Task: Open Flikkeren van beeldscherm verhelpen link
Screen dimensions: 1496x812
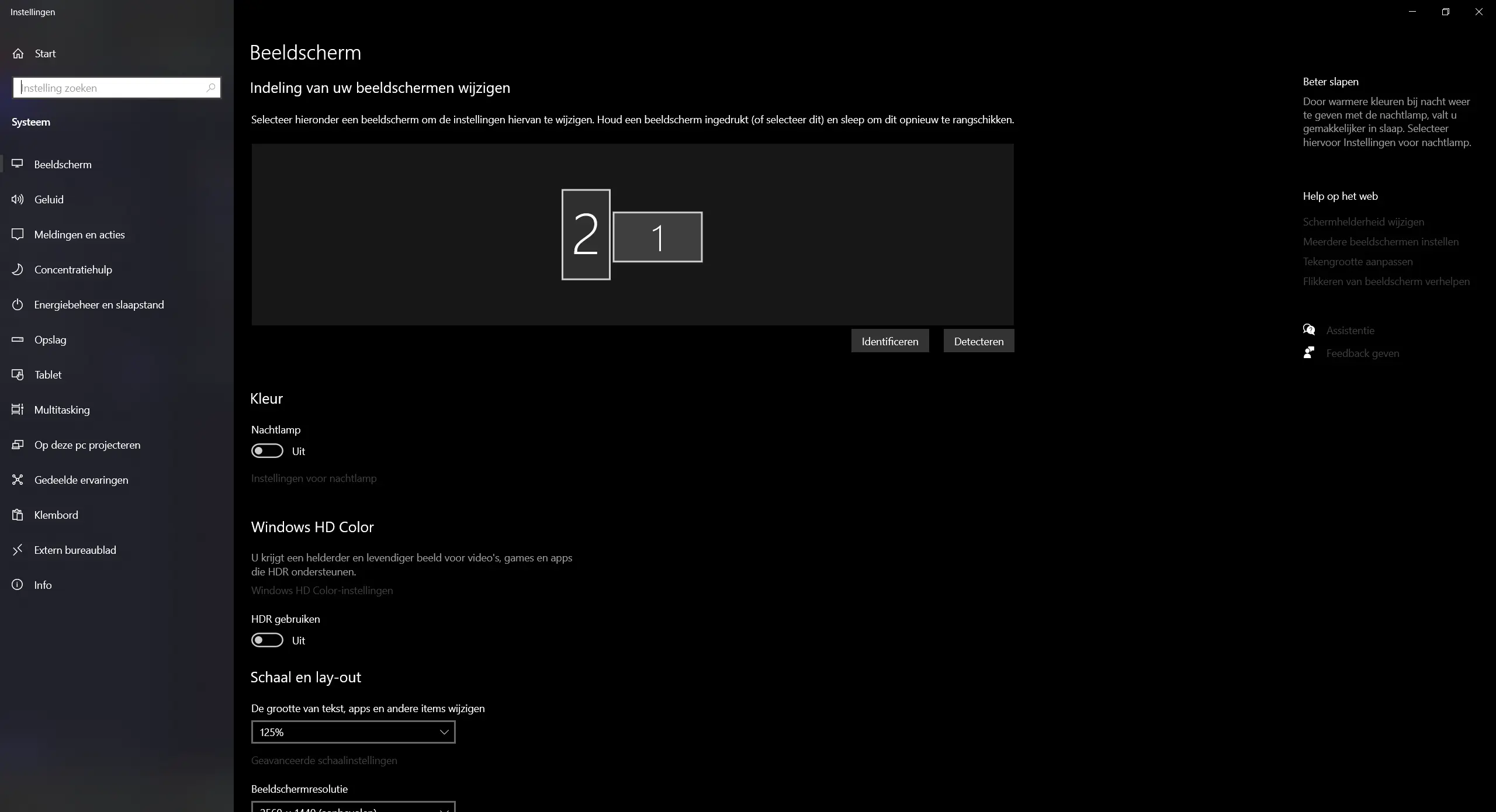Action: 1386,282
